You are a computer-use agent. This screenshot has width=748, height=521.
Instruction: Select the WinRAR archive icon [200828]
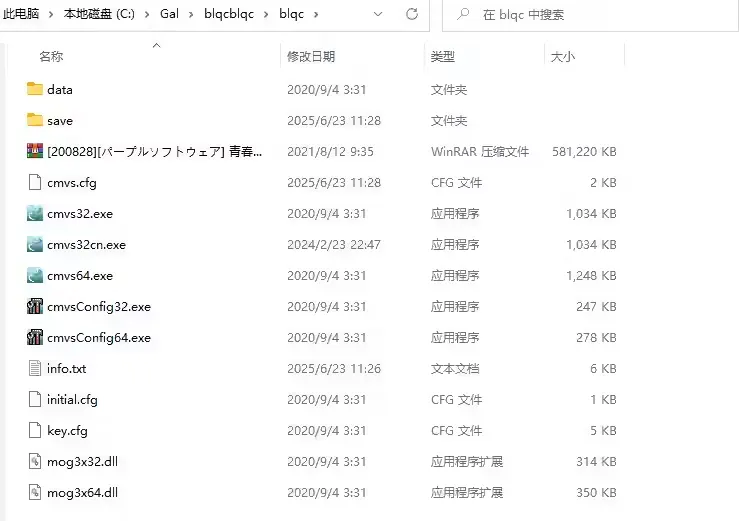35,151
